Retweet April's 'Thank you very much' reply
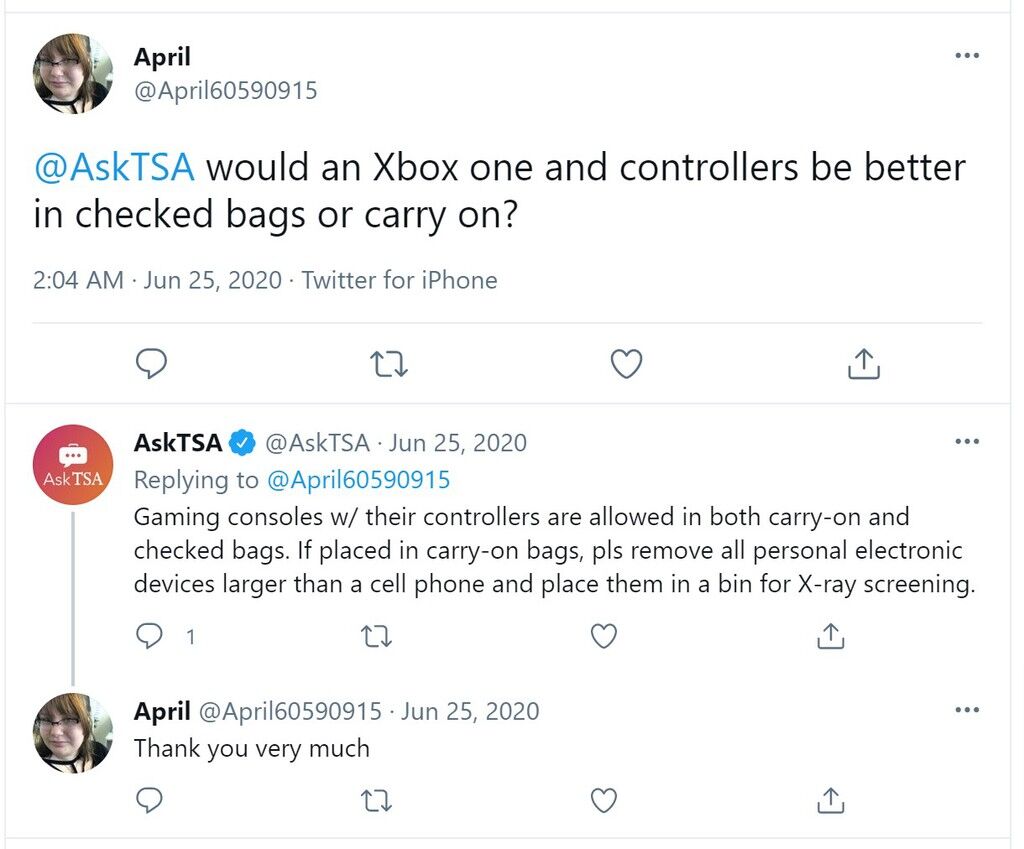 [x=376, y=801]
